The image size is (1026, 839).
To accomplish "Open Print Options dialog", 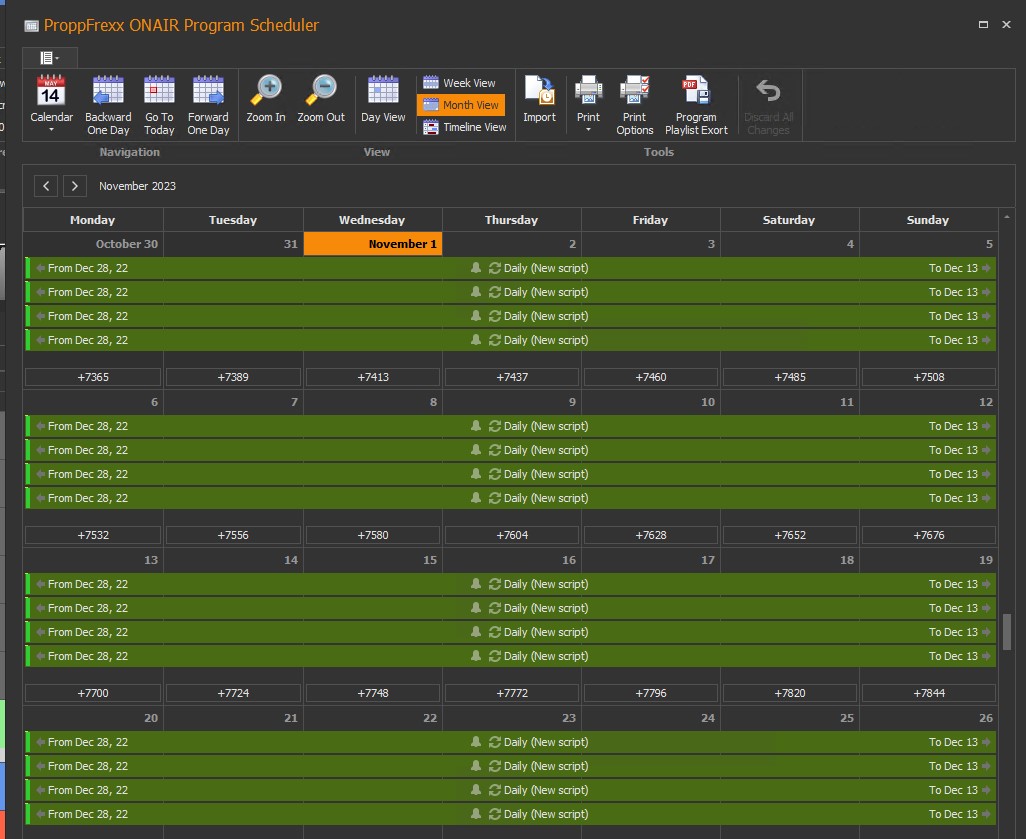I will point(635,92).
